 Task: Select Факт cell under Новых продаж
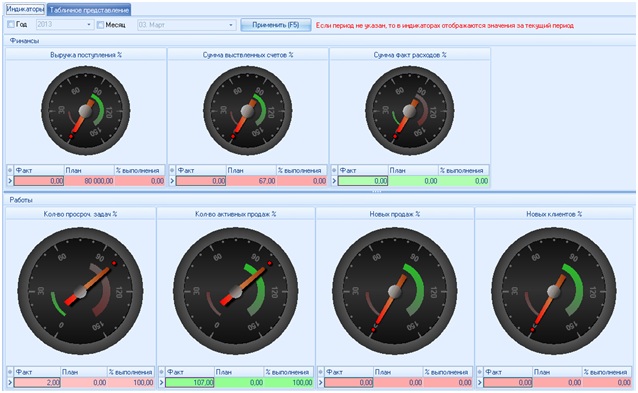pos(349,382)
